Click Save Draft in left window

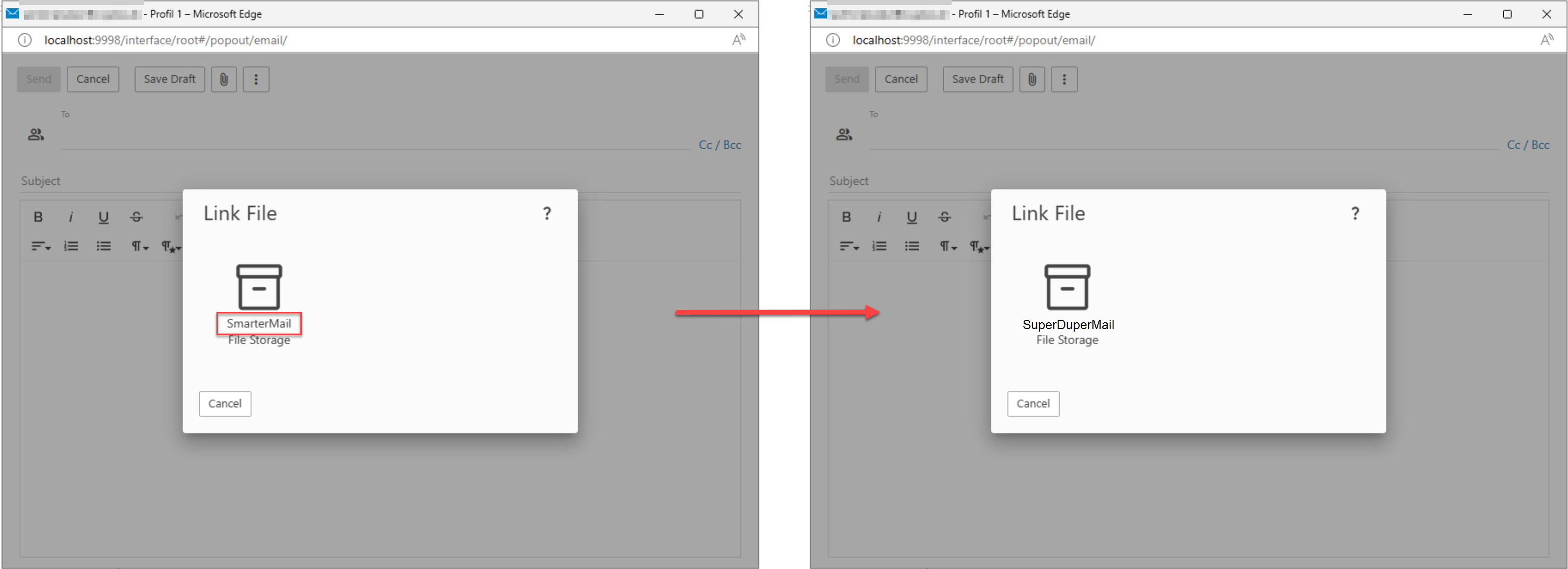[170, 79]
